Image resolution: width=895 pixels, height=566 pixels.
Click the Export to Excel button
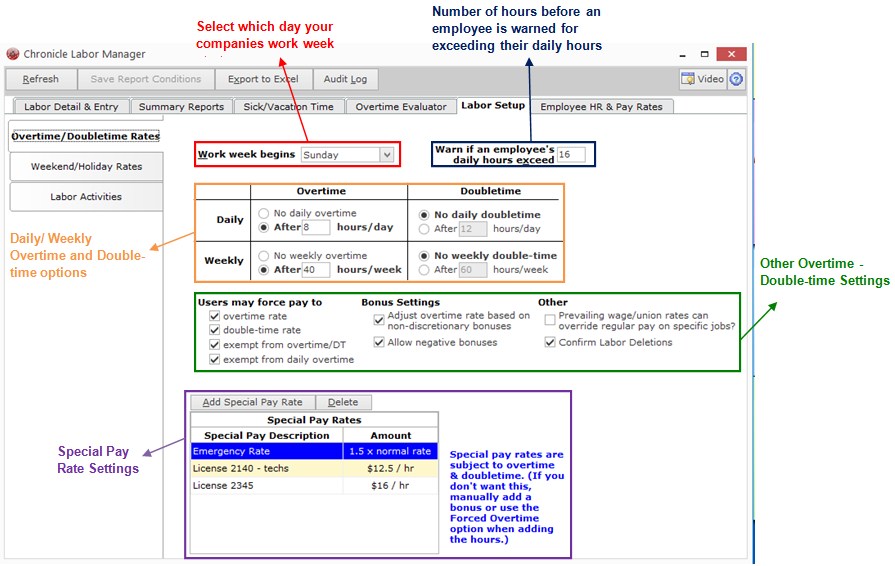(263, 79)
